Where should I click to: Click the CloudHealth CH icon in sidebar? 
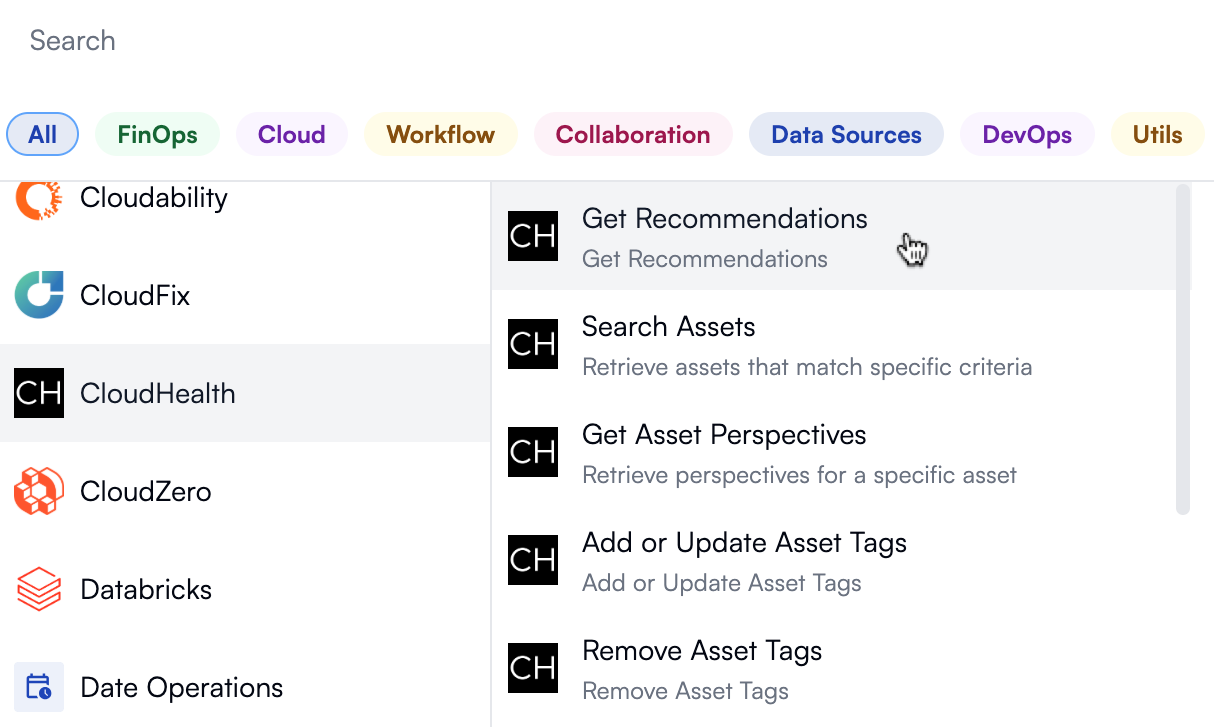[39, 393]
